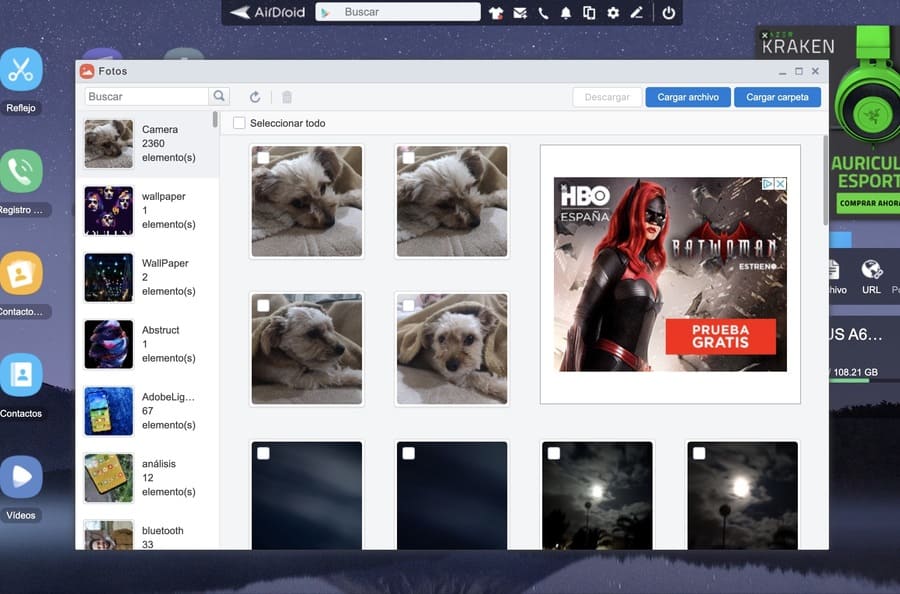The height and width of the screenshot is (594, 900).
Task: Enable the Seleccionar todo checkbox
Action: click(x=239, y=123)
